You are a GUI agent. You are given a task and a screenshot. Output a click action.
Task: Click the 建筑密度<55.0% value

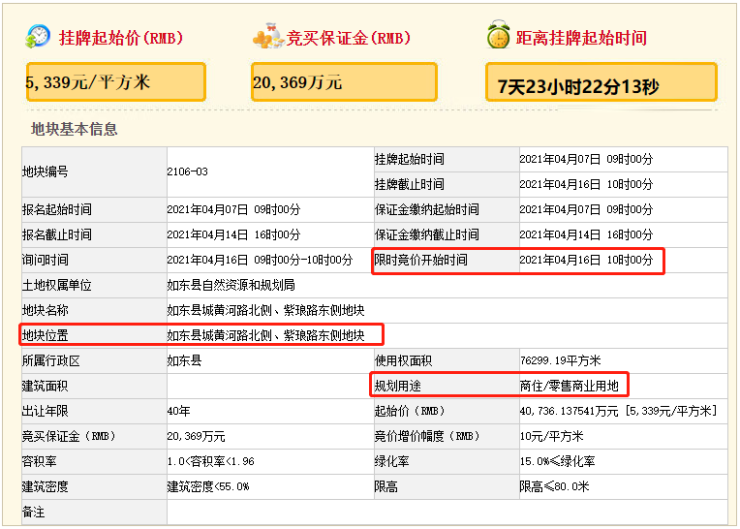coord(208,487)
